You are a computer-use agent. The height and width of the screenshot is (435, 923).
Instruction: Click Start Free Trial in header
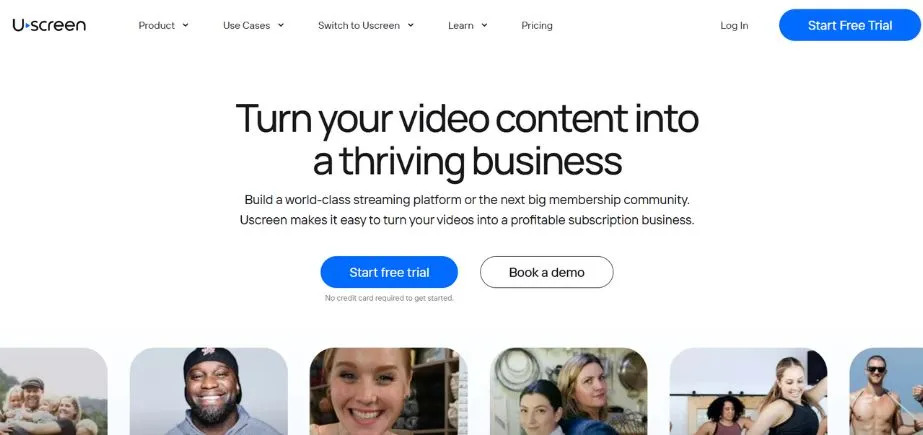(849, 25)
